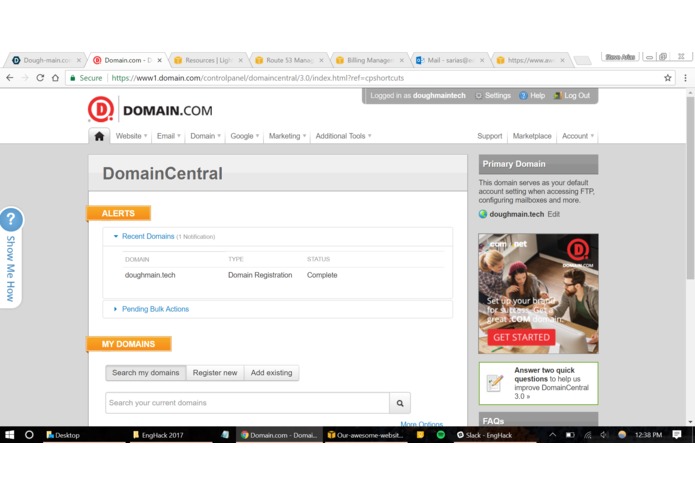Open the Email dropdown menu
This screenshot has height=494, width=695.
pyautogui.click(x=168, y=136)
